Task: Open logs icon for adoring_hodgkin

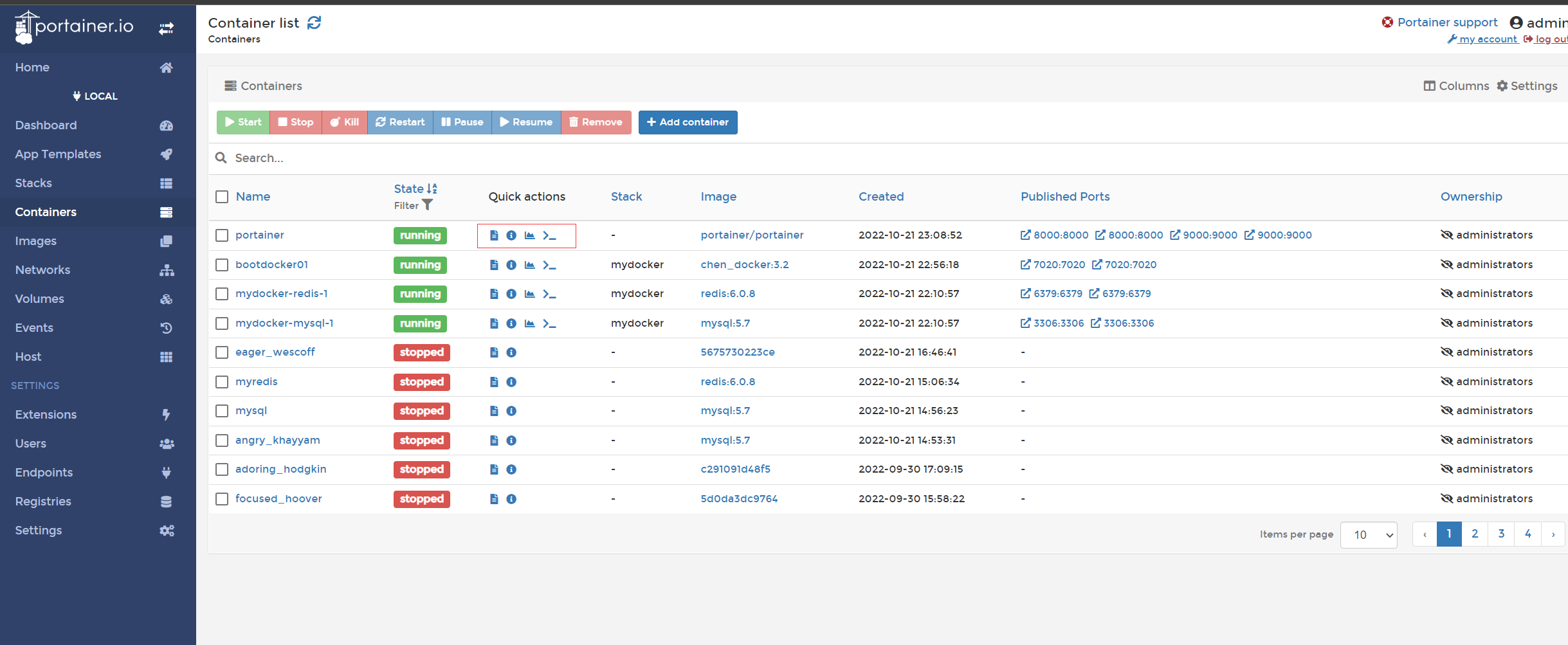Action: pyautogui.click(x=494, y=469)
